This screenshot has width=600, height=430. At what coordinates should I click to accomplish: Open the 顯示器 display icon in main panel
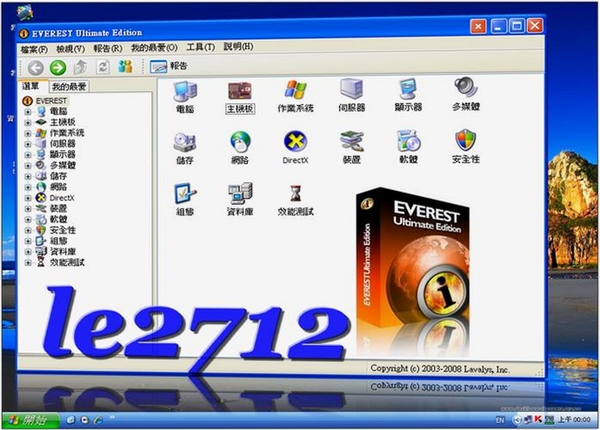408,95
